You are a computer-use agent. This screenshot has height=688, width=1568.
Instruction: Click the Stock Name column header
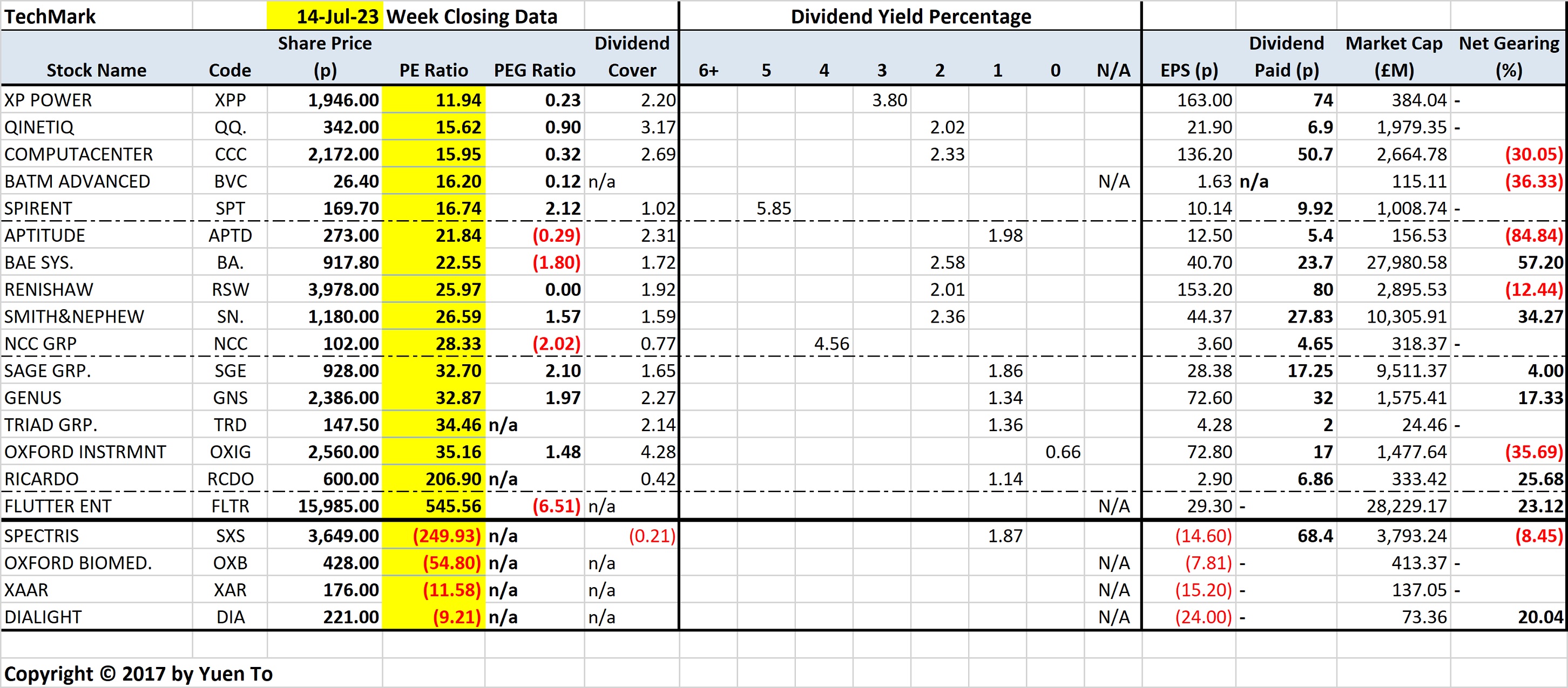(96, 70)
